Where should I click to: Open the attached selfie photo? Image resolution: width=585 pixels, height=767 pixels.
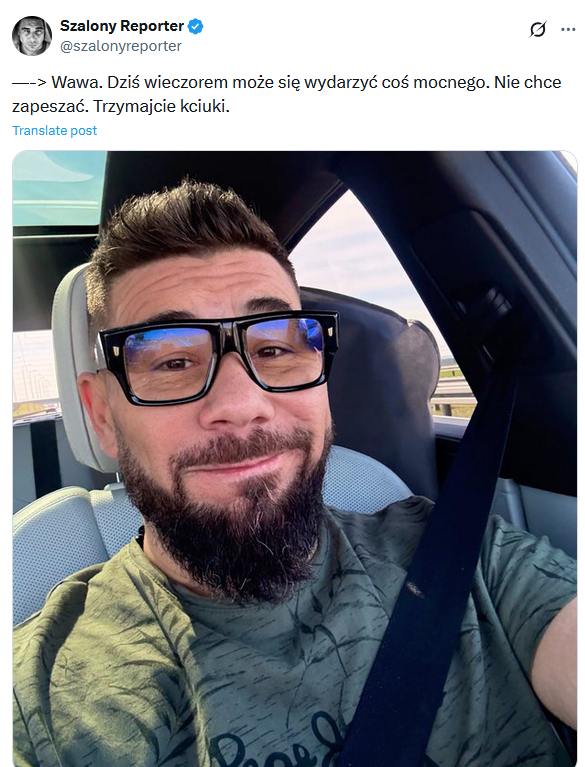(295, 458)
